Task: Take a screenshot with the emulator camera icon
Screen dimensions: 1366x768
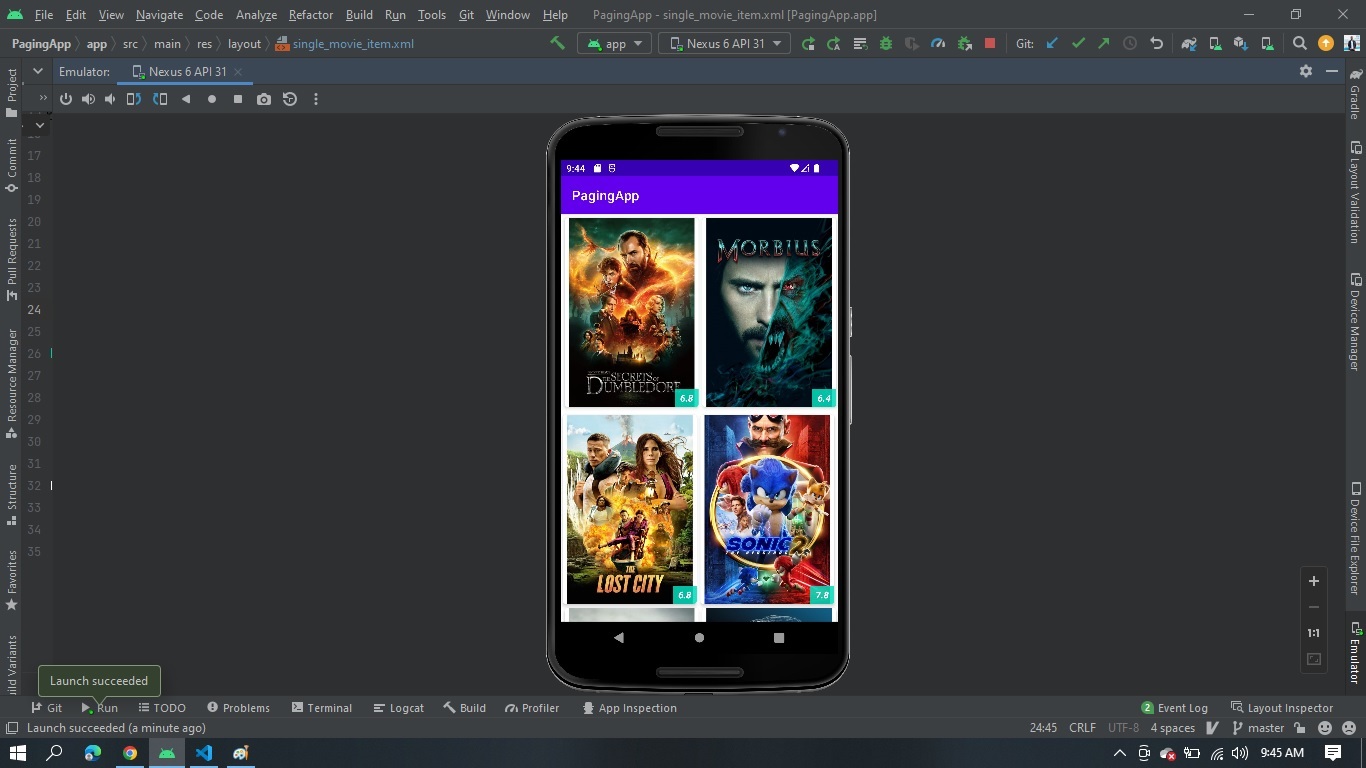Action: tap(264, 99)
